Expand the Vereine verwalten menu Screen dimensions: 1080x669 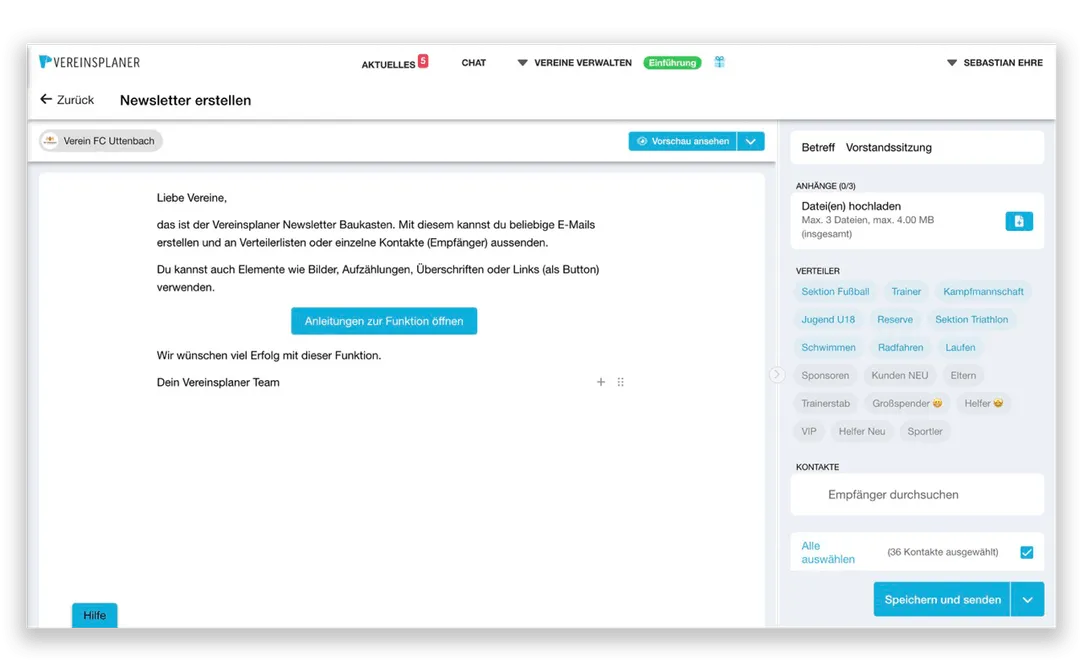pos(574,63)
